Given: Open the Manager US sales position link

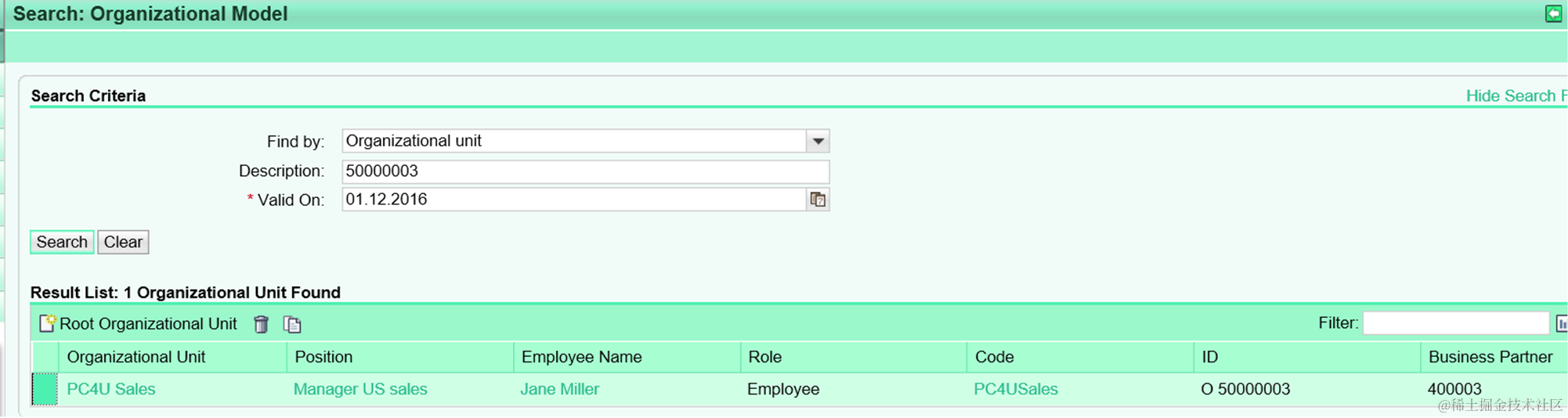Looking at the screenshot, I should point(360,389).
